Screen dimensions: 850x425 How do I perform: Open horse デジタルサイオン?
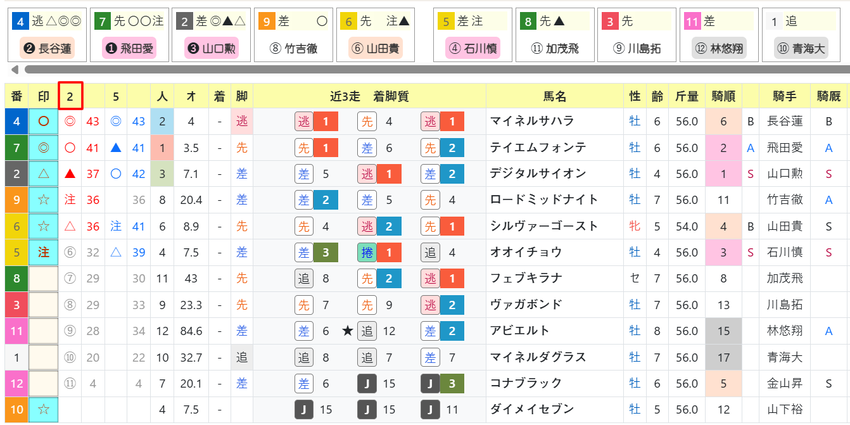(537, 173)
